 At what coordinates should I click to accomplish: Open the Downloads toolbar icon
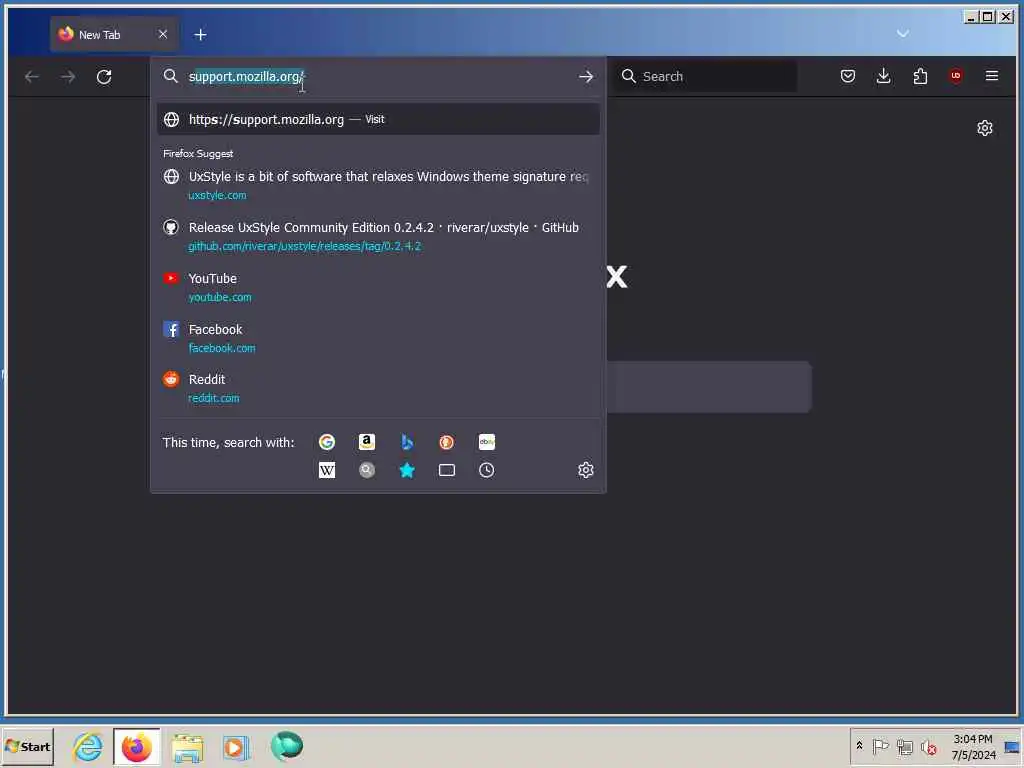pyautogui.click(x=884, y=76)
